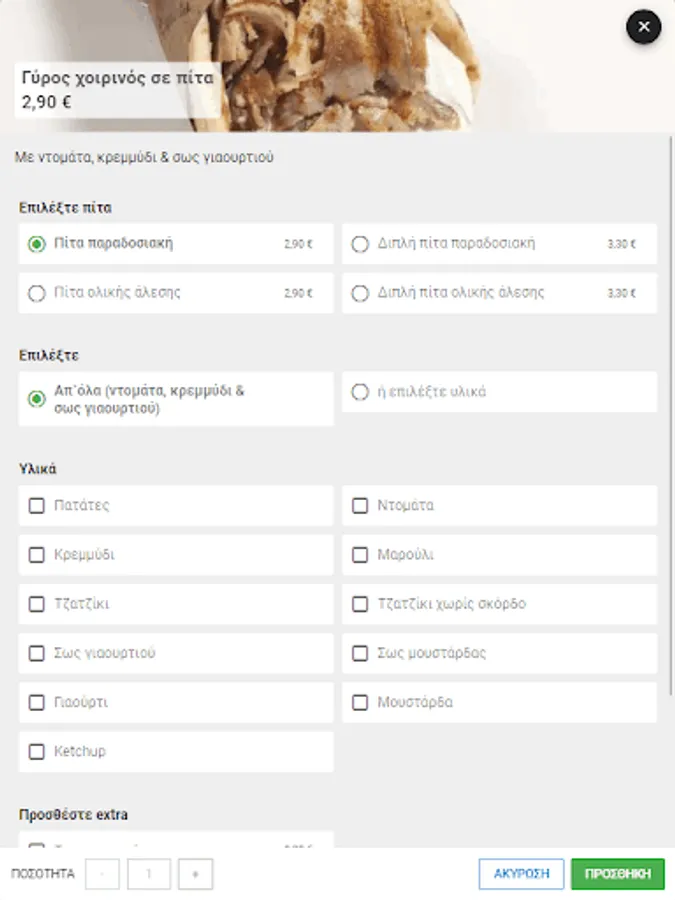The image size is (675, 900).
Task: Choose Διπλή πίτα παραδοσιακή option
Action: pyautogui.click(x=360, y=244)
